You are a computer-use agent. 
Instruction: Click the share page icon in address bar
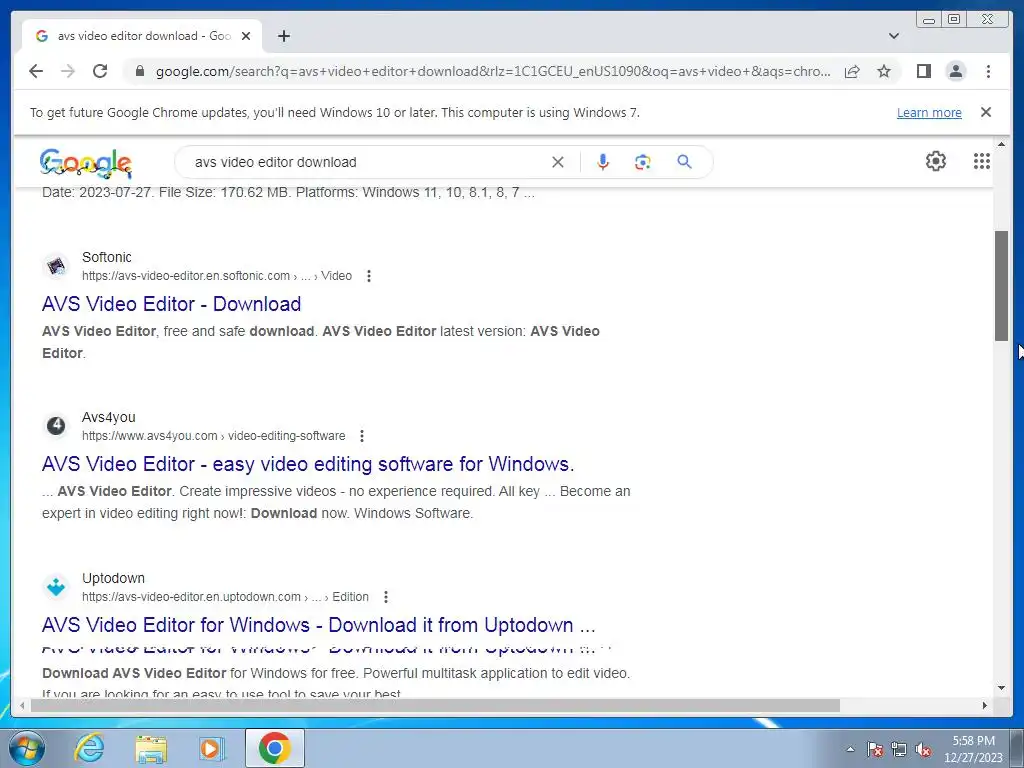tap(852, 71)
